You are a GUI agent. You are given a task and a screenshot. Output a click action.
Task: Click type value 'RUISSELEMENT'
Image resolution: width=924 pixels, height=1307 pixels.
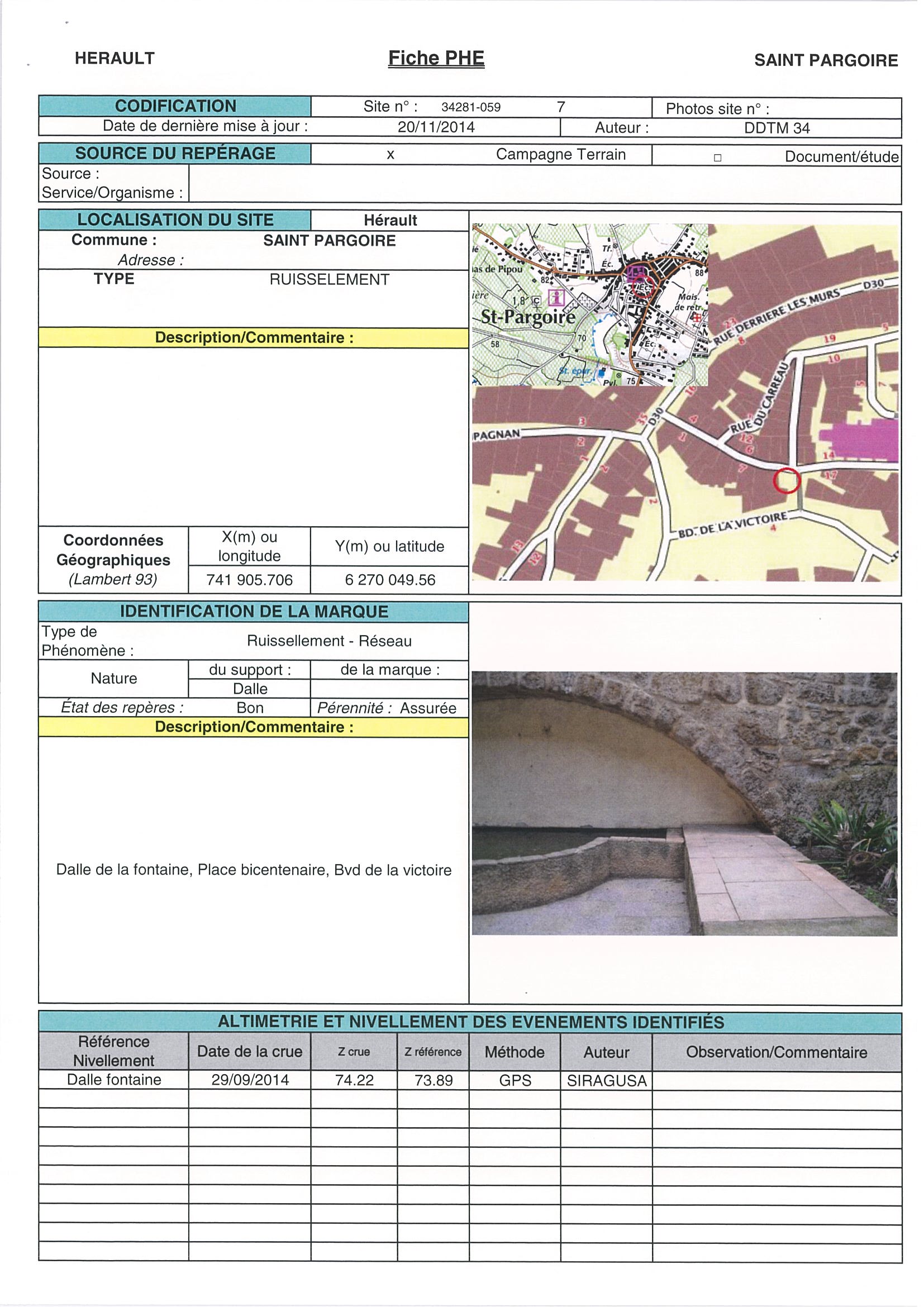329,279
